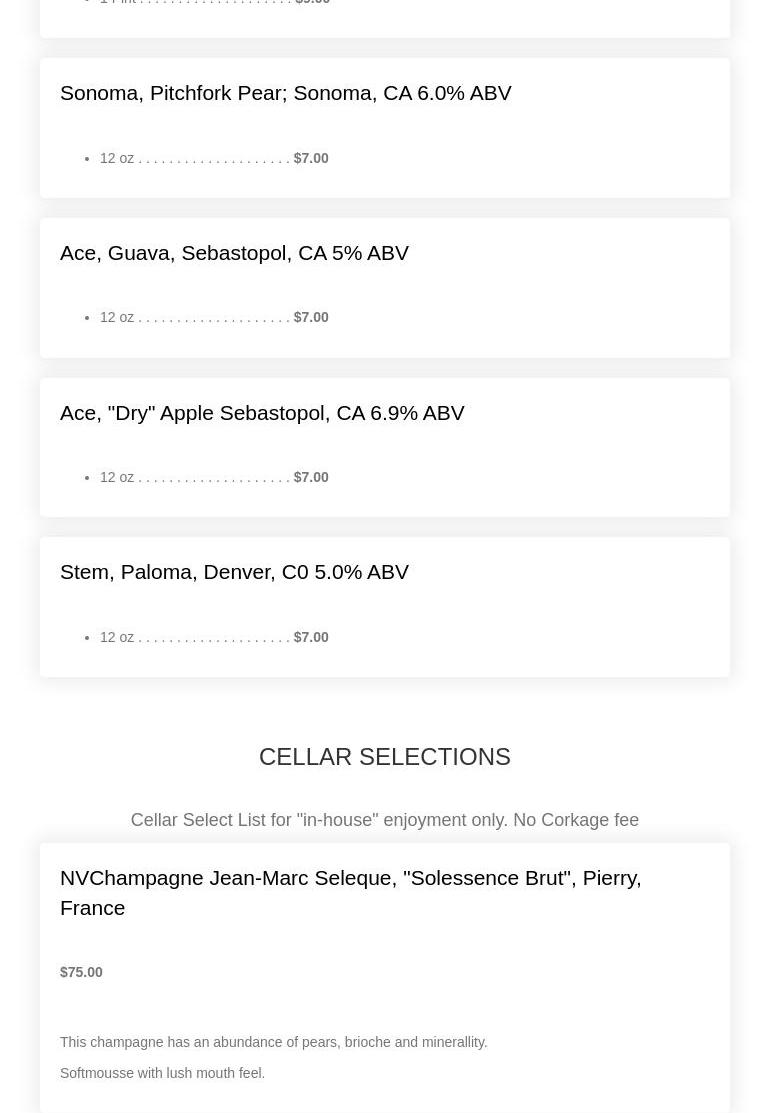This screenshot has height=1113, width=770.
Task: Click the $7.00 price for Stem Paloma
Action: pos(311,637)
